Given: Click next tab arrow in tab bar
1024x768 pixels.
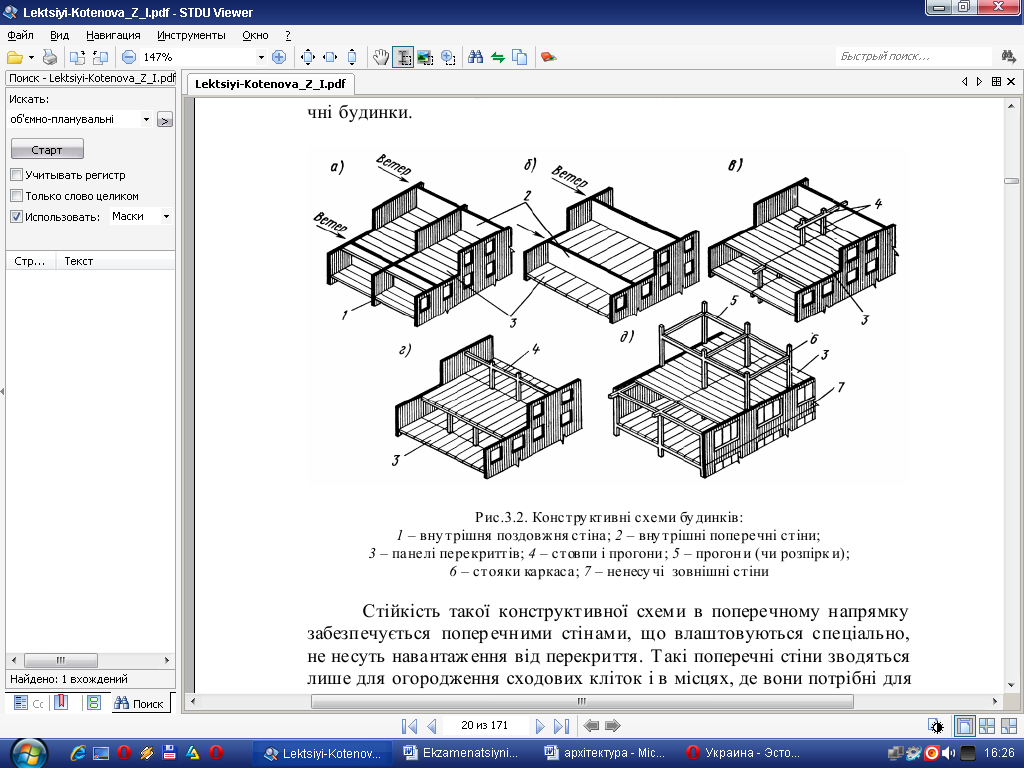Looking at the screenshot, I should pos(979,82).
